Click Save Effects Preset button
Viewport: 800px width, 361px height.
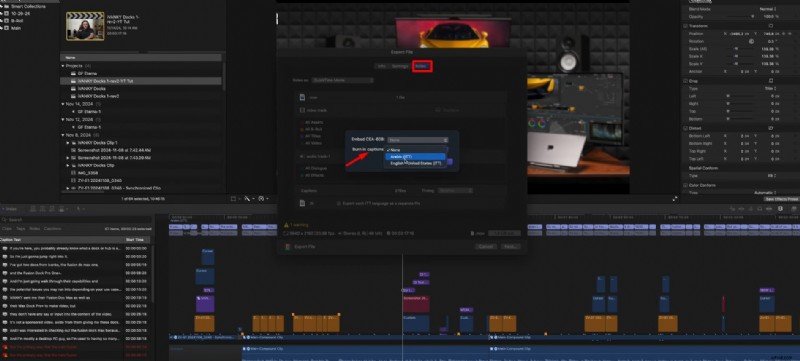point(781,199)
